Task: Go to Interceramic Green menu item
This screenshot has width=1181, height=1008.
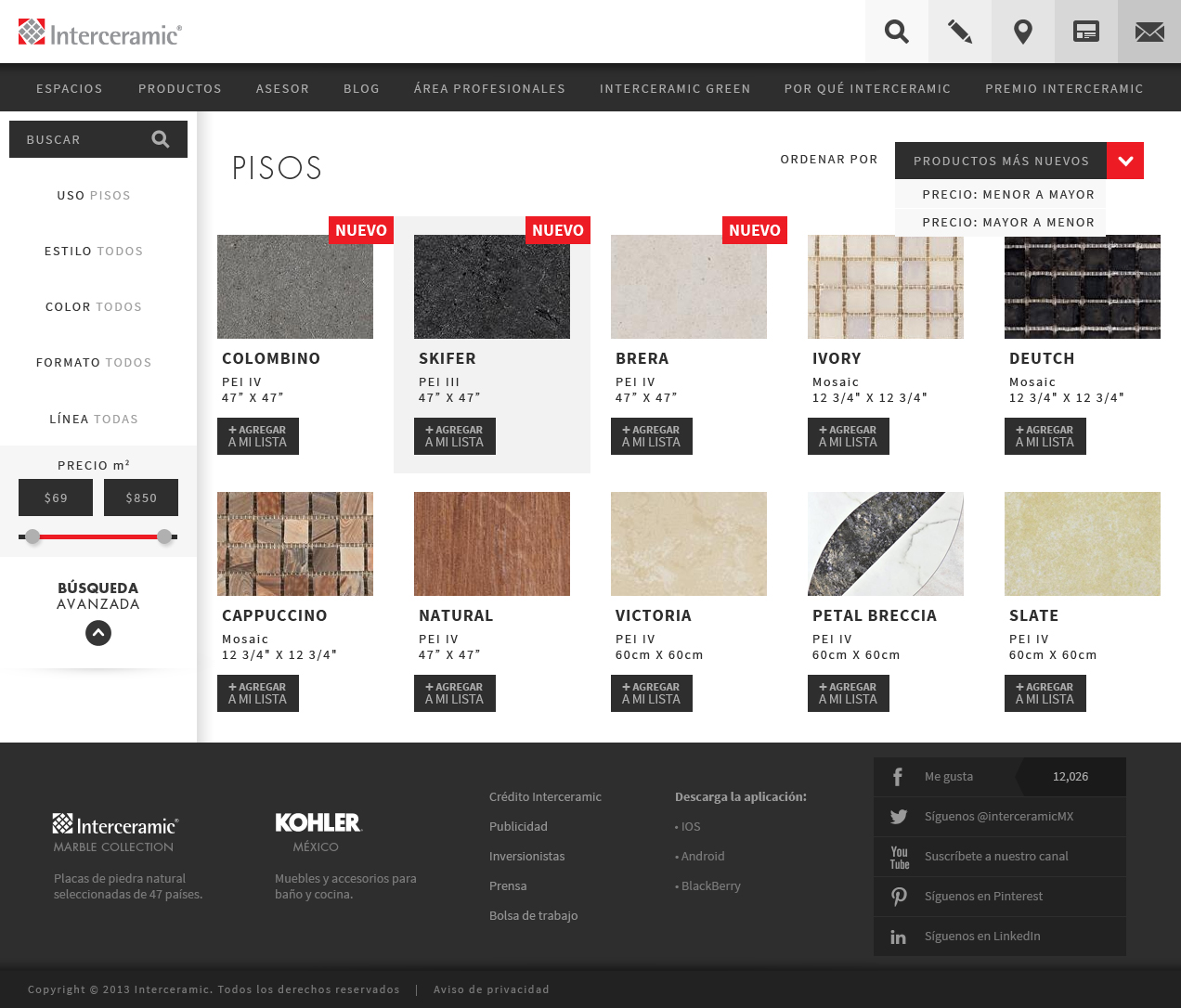Action: pyautogui.click(x=675, y=89)
